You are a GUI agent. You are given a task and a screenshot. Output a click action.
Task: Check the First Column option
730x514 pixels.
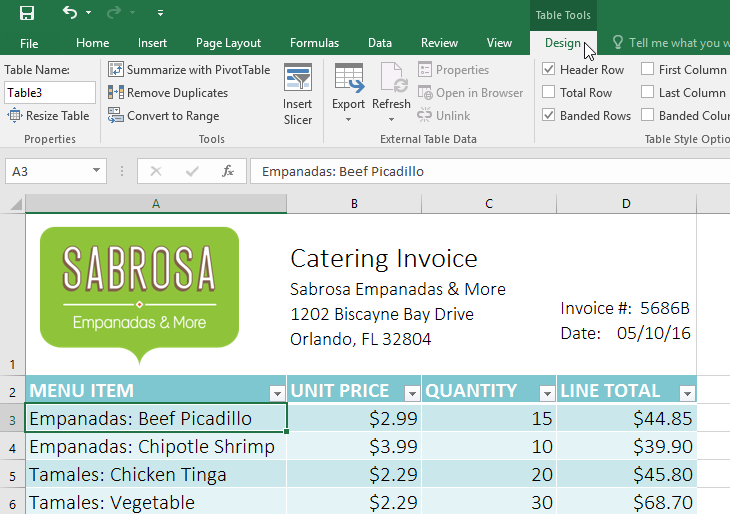point(647,70)
